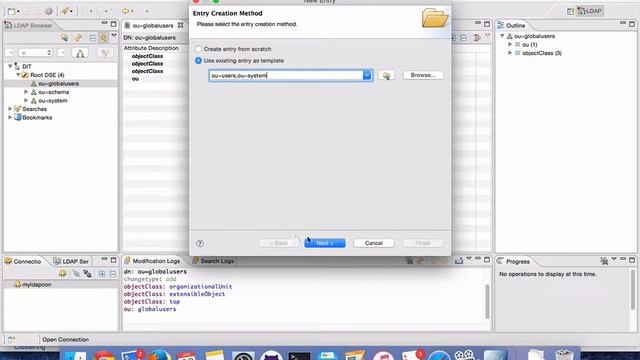Viewport: 640px width, 360px height.
Task: Click Remove All Finished icon in Progress view
Action: (x=604, y=260)
